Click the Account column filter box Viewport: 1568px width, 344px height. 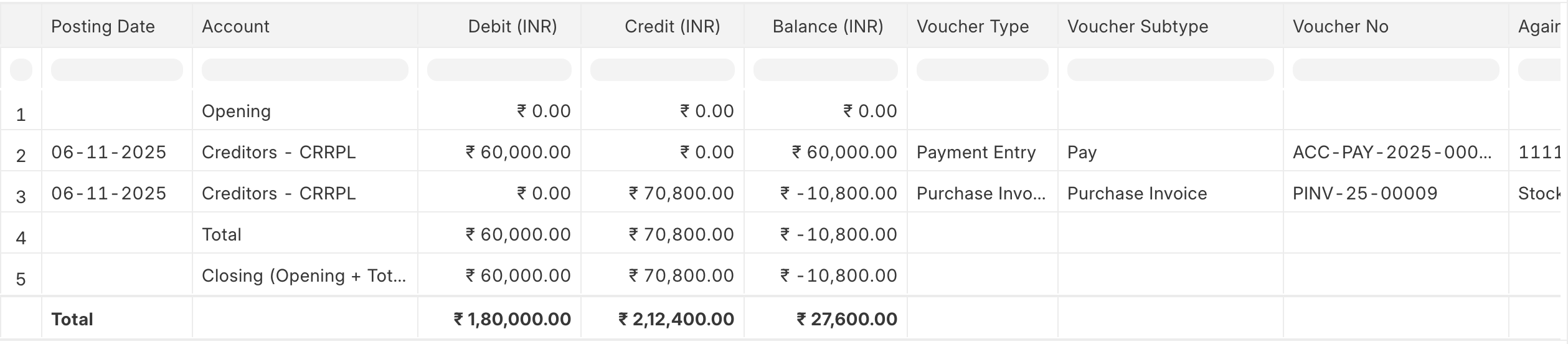tap(305, 70)
